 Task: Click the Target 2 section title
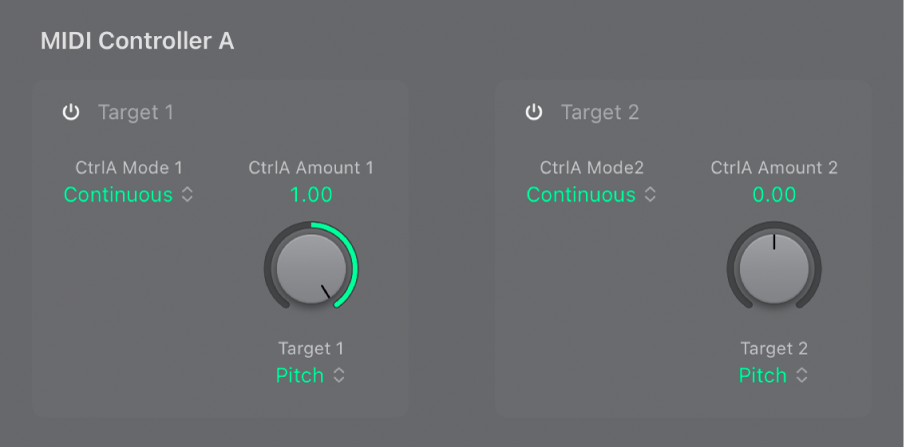tap(600, 112)
